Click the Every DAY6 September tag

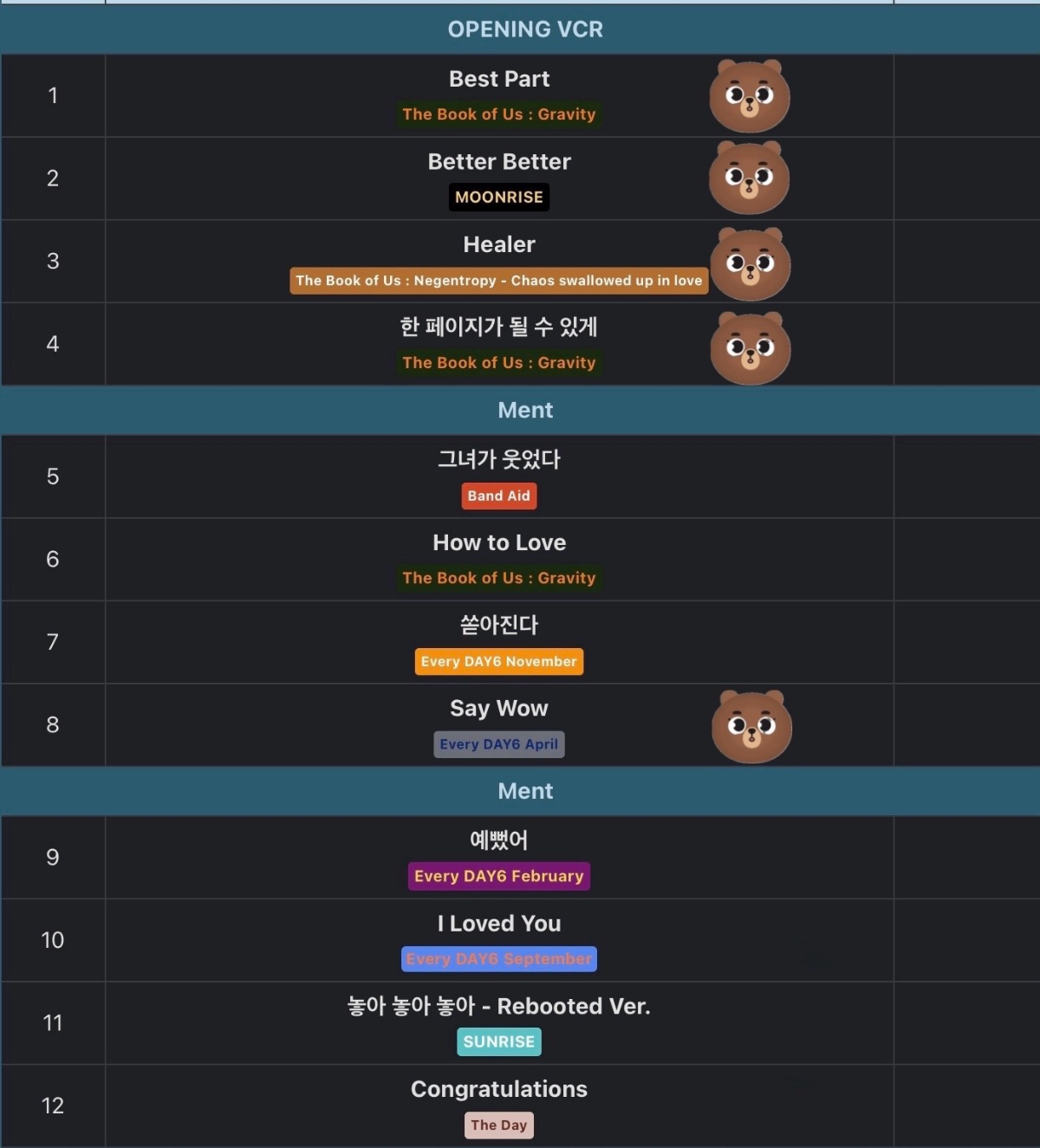click(499, 959)
